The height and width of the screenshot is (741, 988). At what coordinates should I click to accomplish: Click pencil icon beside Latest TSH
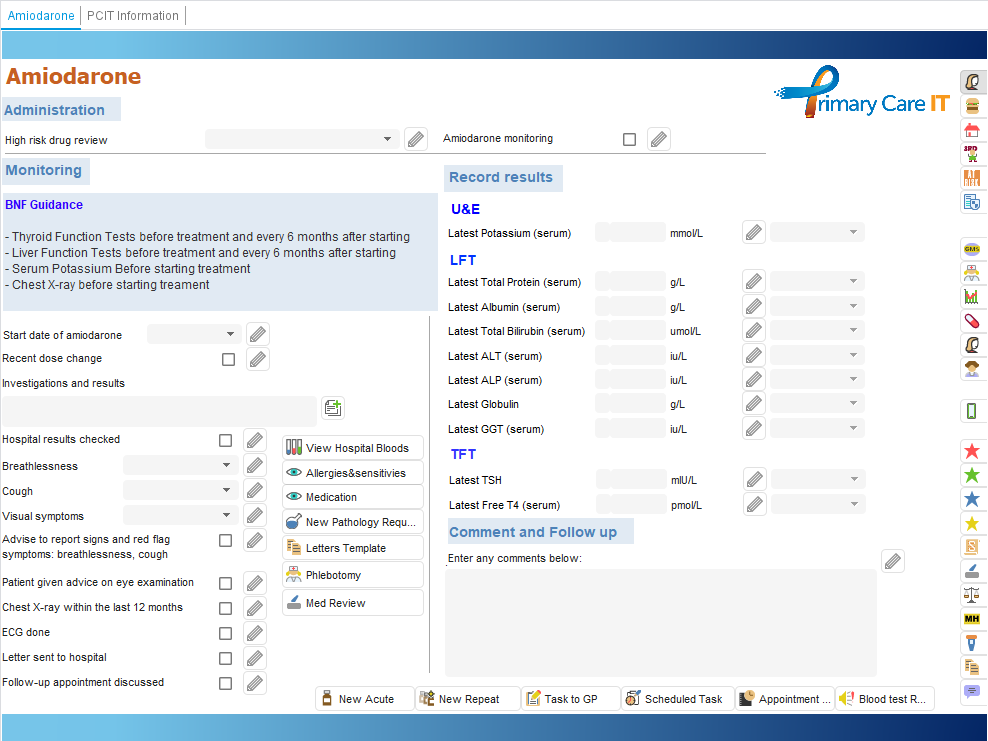point(755,480)
